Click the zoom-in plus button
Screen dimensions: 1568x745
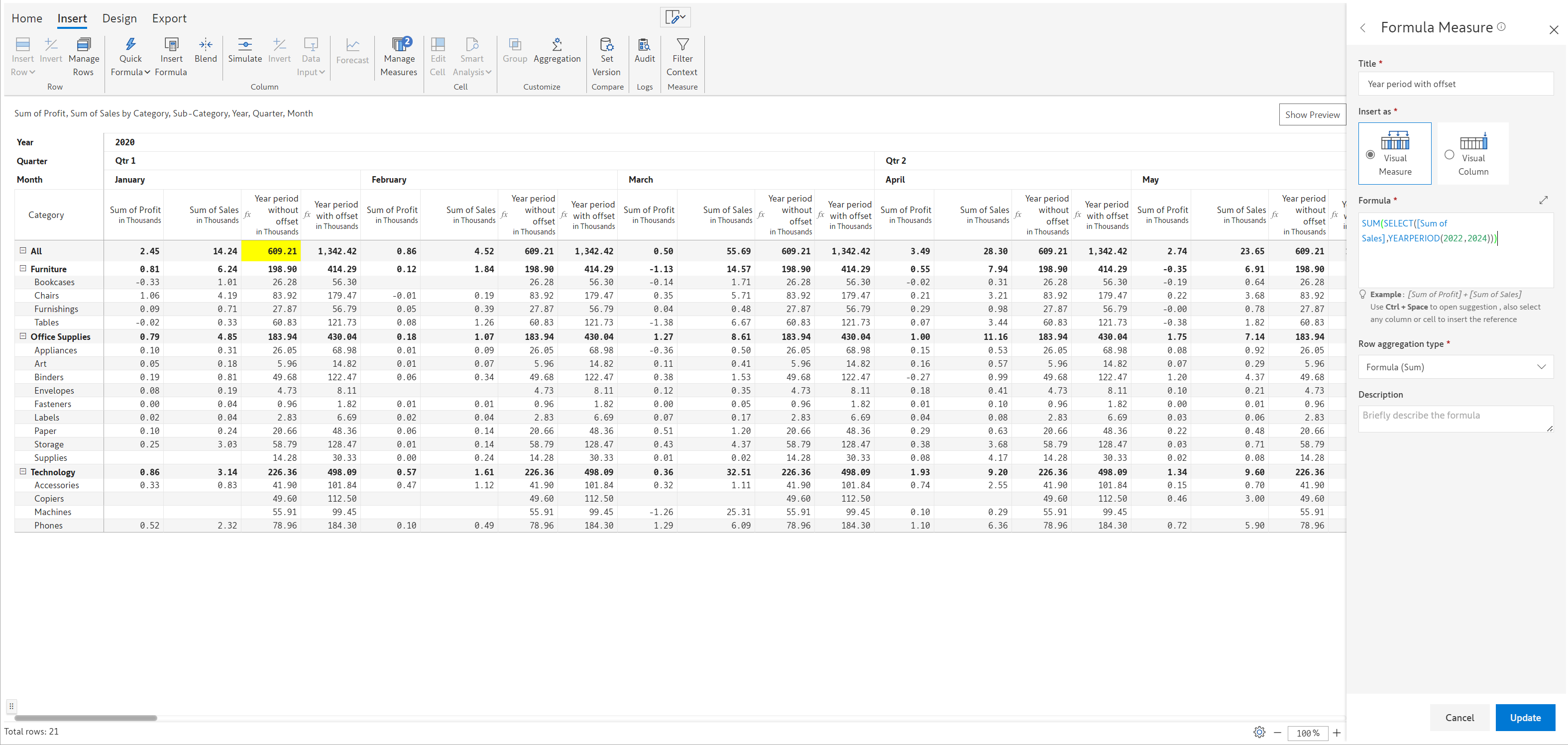click(1337, 733)
